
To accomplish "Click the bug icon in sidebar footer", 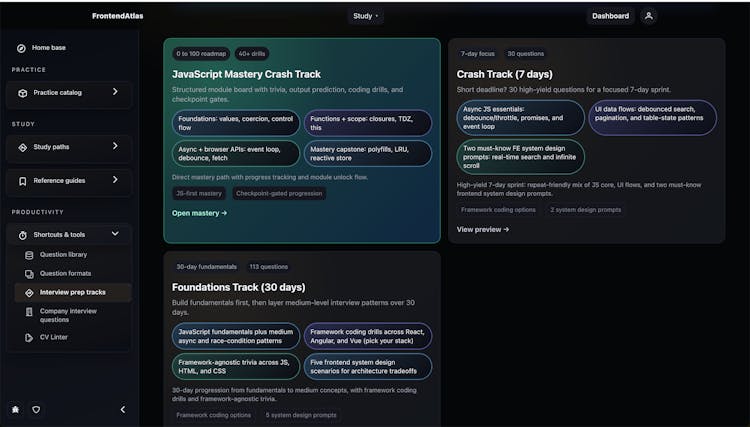I will (16, 409).
